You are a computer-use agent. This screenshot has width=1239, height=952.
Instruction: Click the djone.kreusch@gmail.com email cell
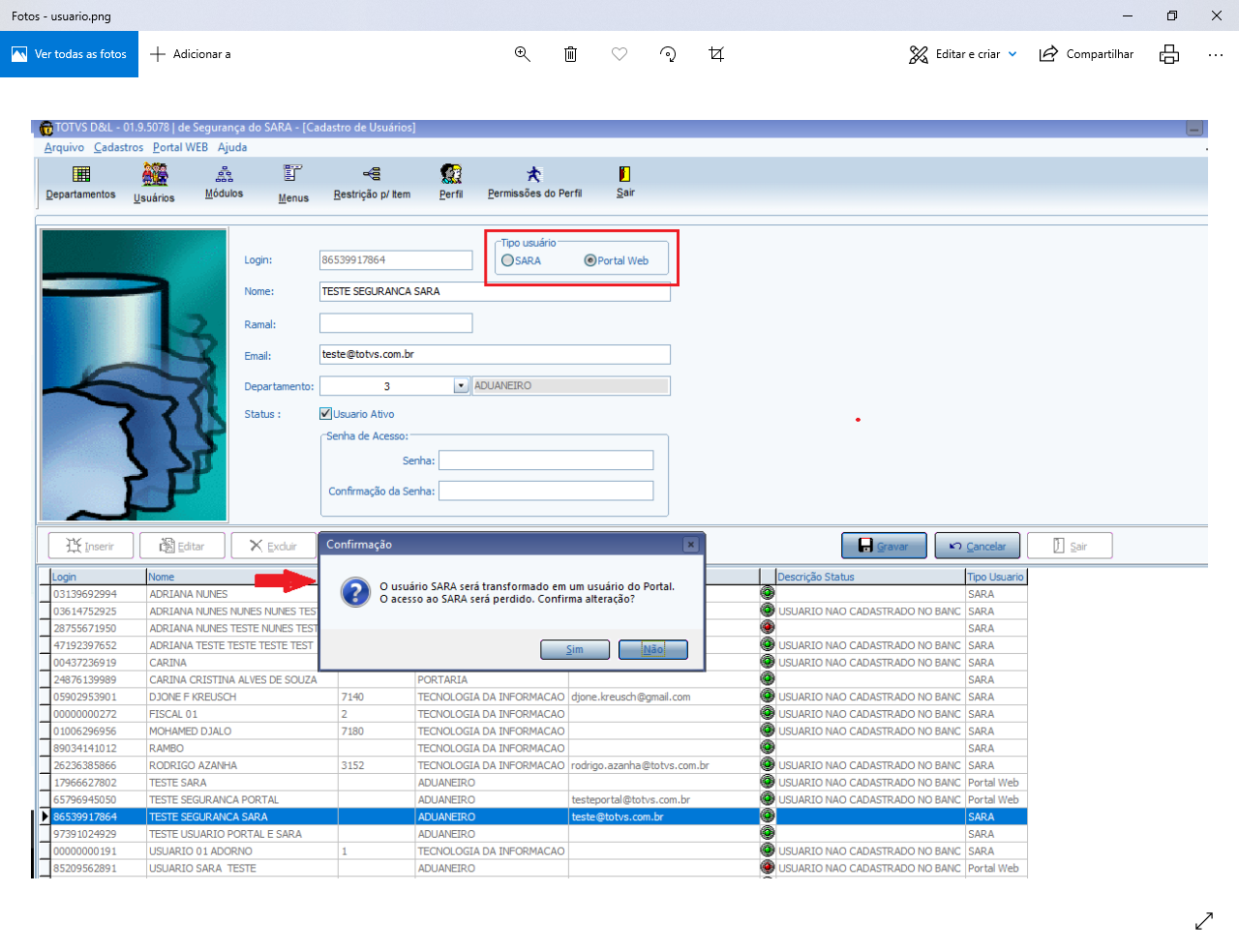663,697
